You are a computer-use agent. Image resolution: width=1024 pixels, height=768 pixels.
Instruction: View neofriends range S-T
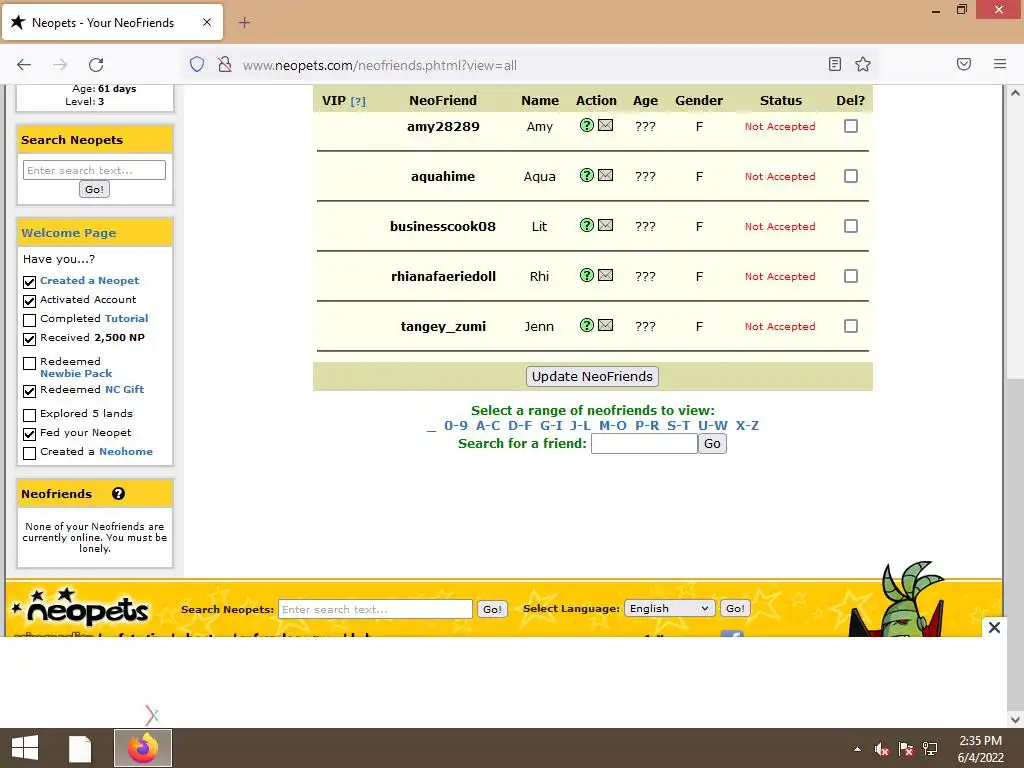679,426
